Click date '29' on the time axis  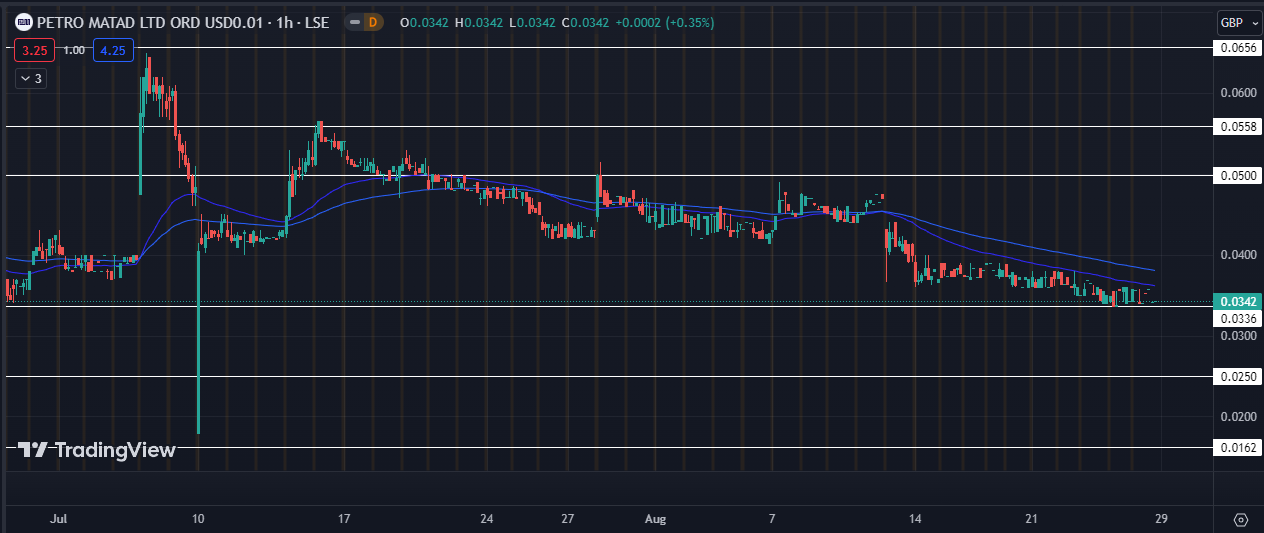click(1161, 519)
